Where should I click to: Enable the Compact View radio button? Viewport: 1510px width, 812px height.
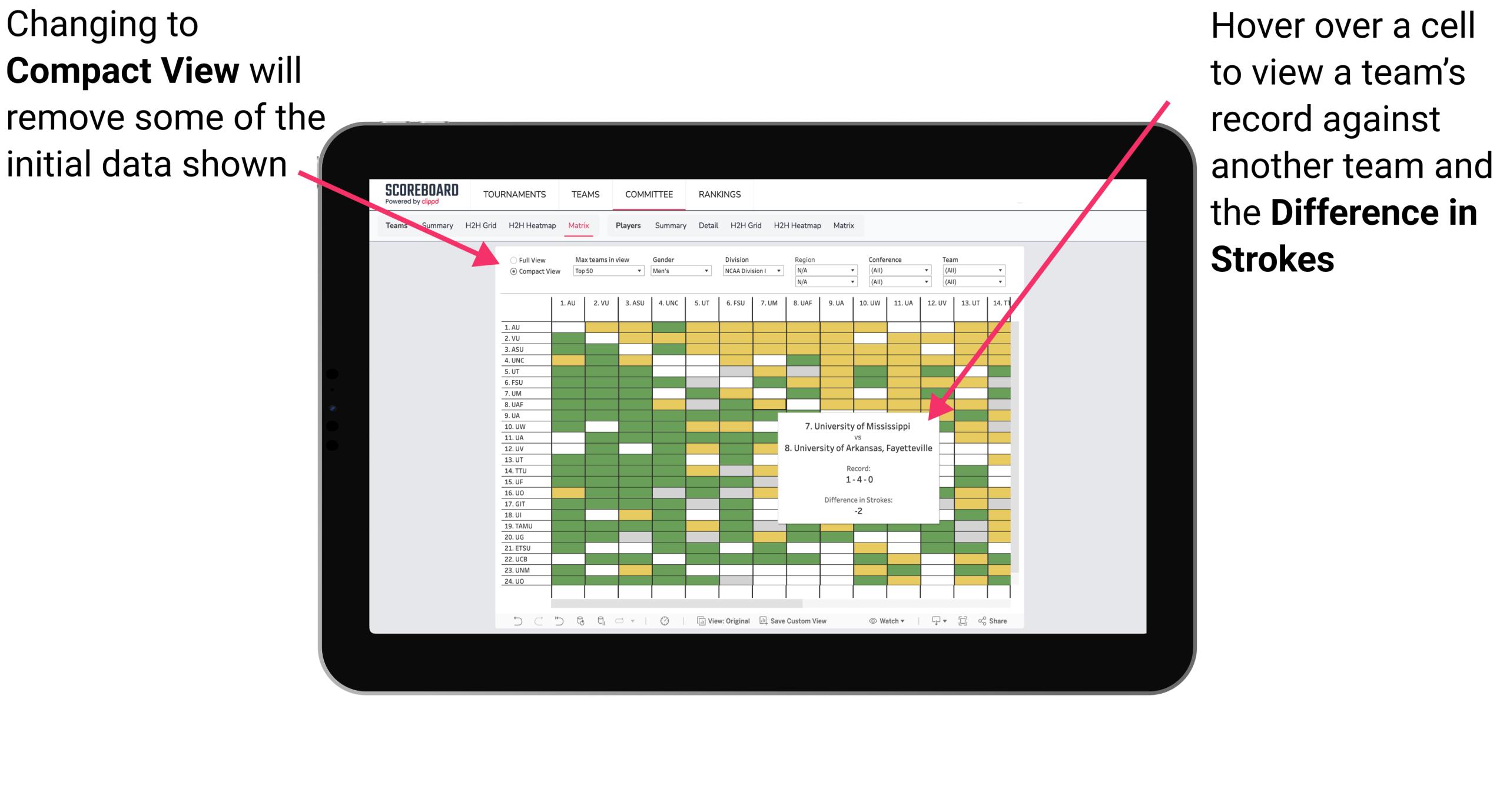tap(511, 275)
